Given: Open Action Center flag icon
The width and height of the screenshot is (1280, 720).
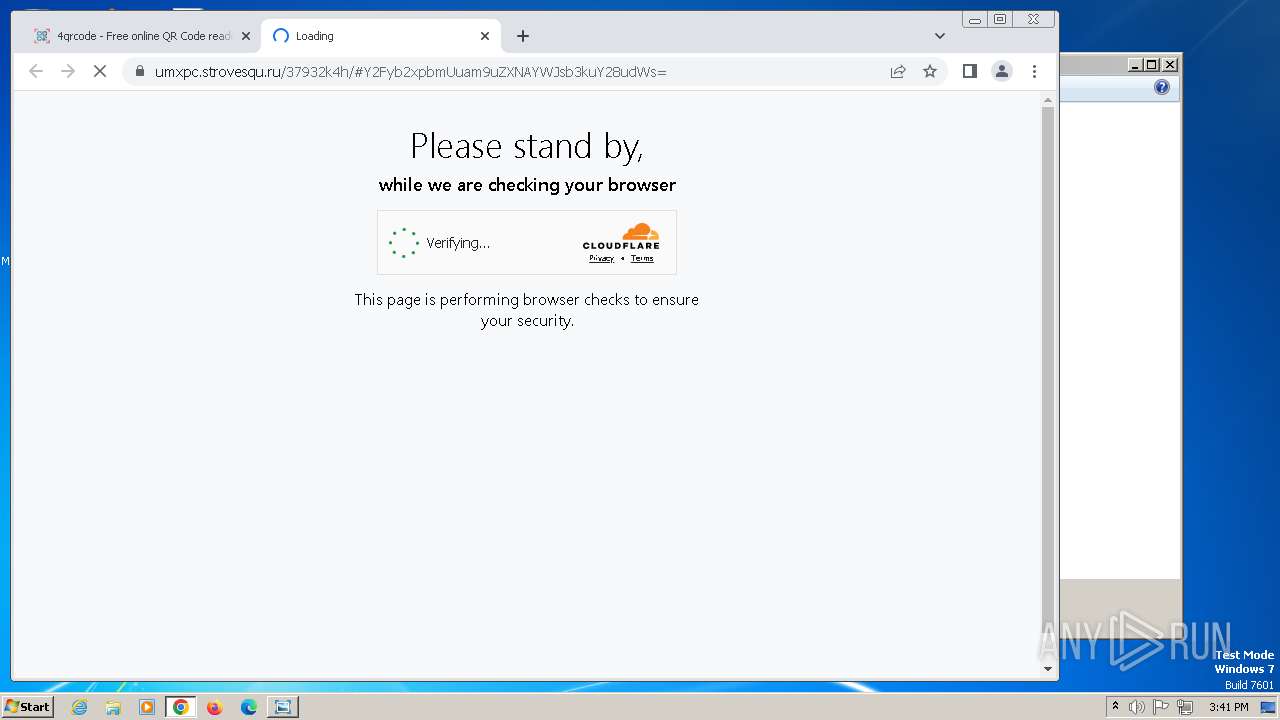Looking at the screenshot, I should coord(1161,707).
